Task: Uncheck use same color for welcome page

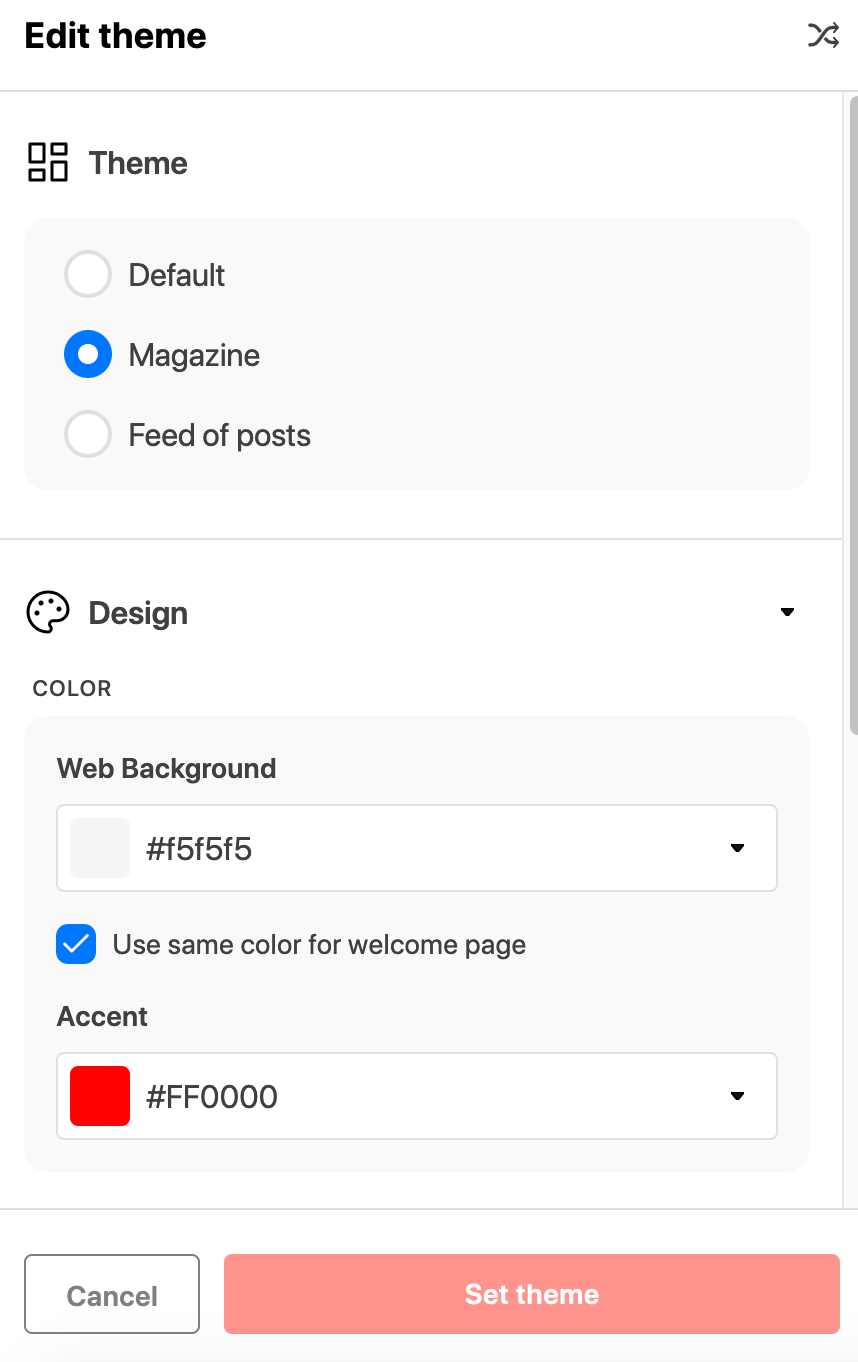Action: [76, 944]
